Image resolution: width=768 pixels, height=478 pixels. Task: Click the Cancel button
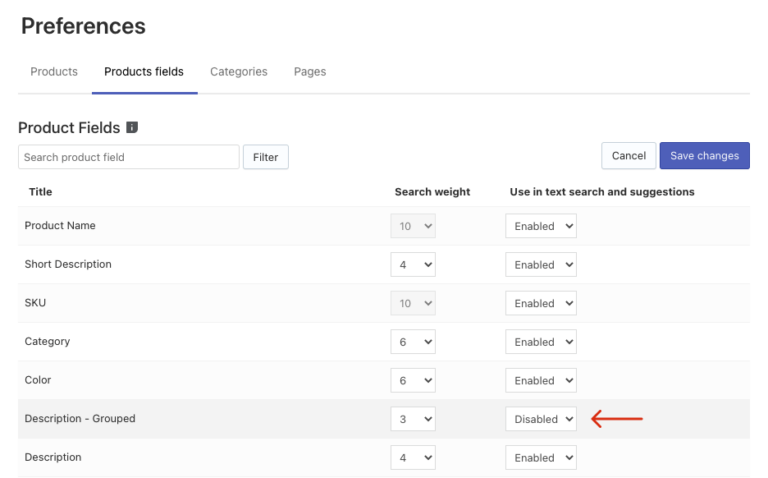[628, 156]
